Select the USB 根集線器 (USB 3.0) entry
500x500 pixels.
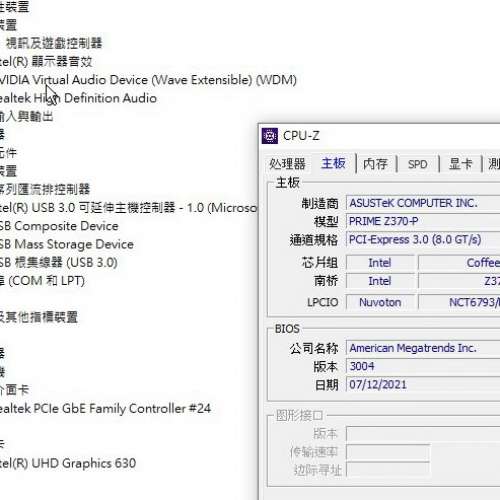tap(59, 263)
